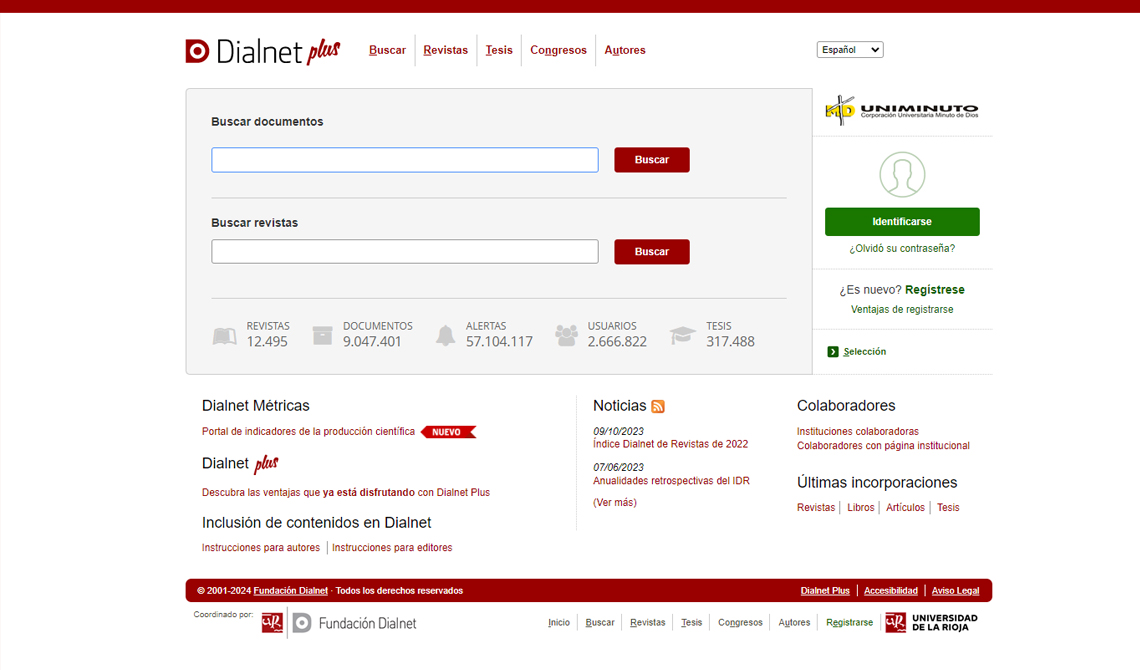Click the Usuarios people group icon
Viewport: 1140px width, 670px height.
(x=566, y=335)
